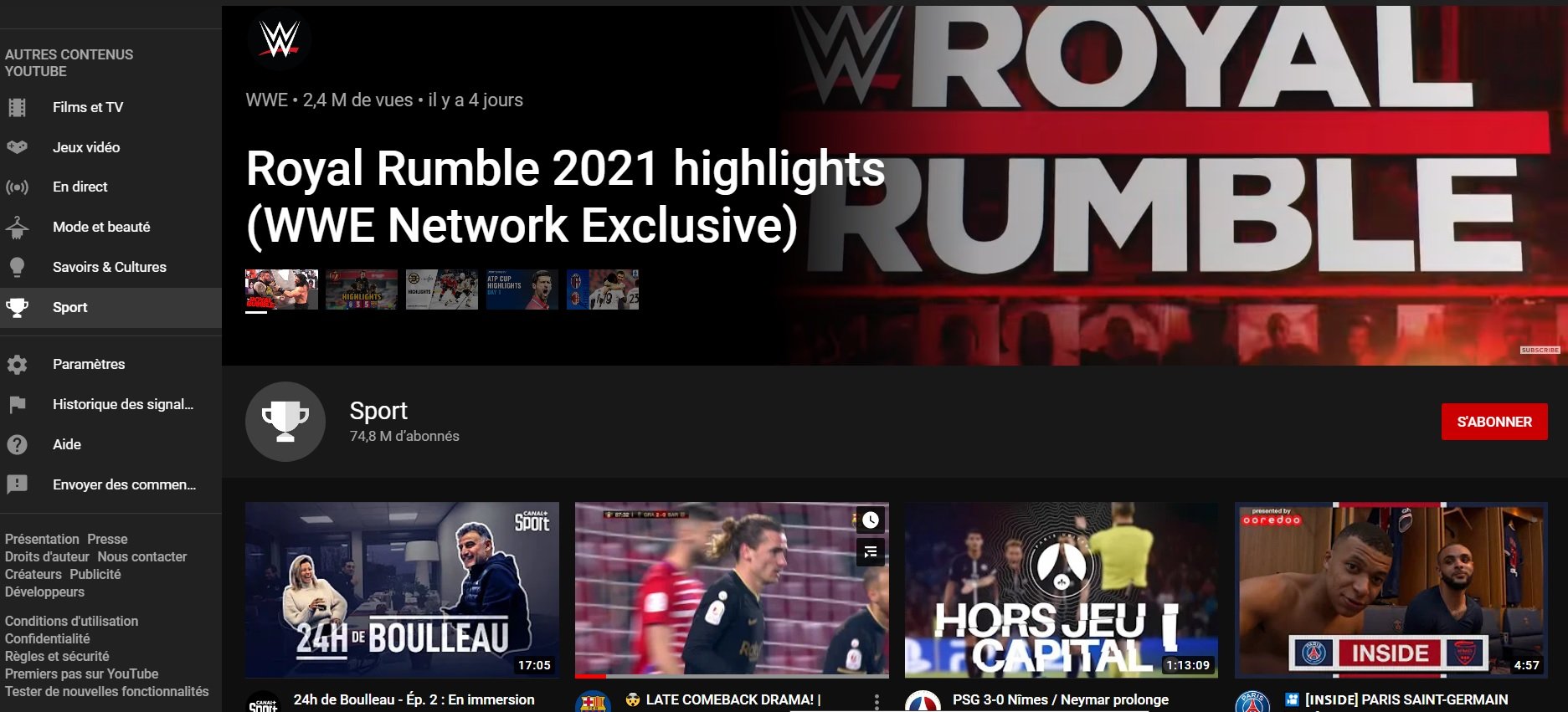Select the Sport trophy sidebar icon
The image size is (1568, 712).
[17, 307]
